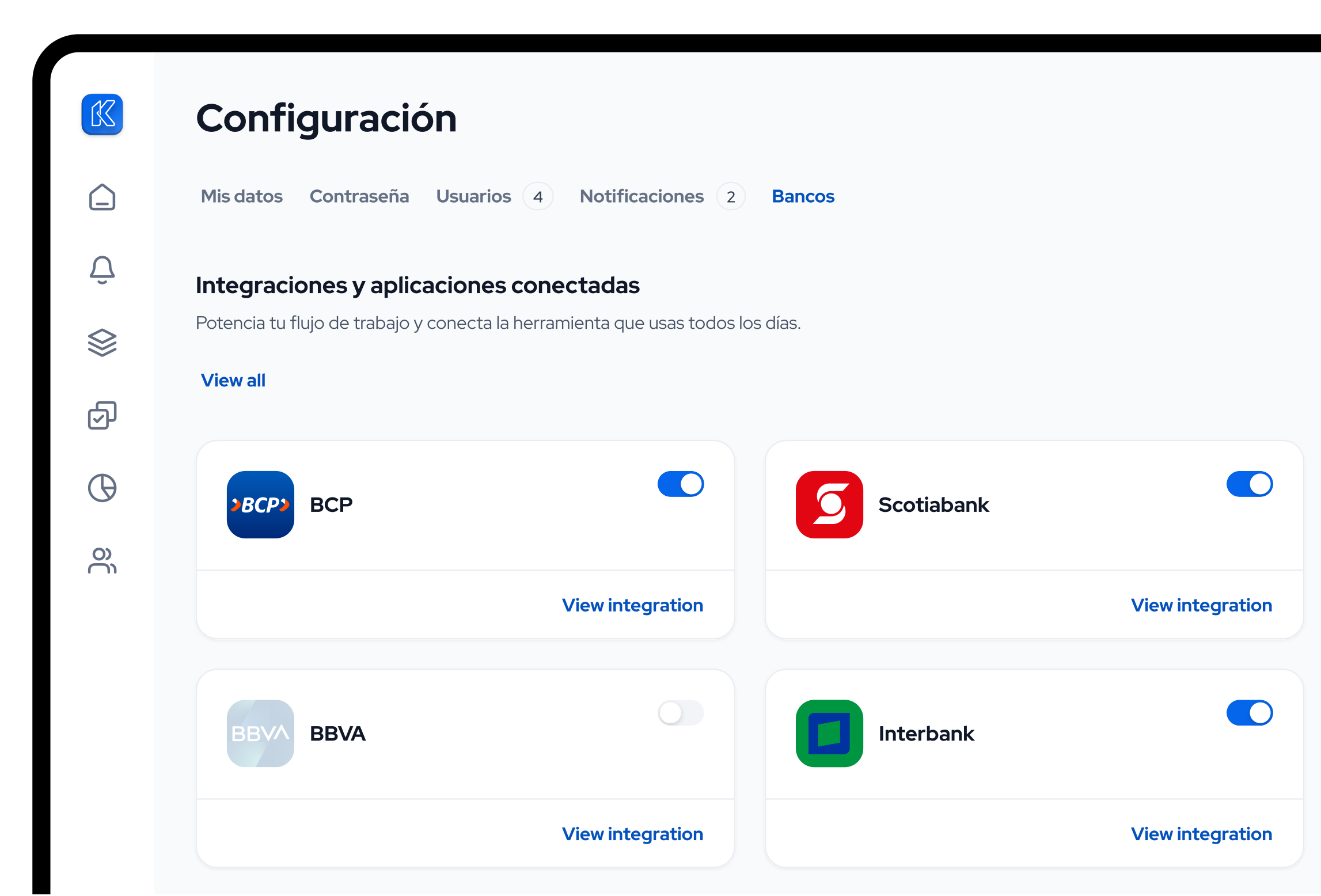The image size is (1321, 896).
Task: Click the BCP card name
Action: tap(331, 504)
